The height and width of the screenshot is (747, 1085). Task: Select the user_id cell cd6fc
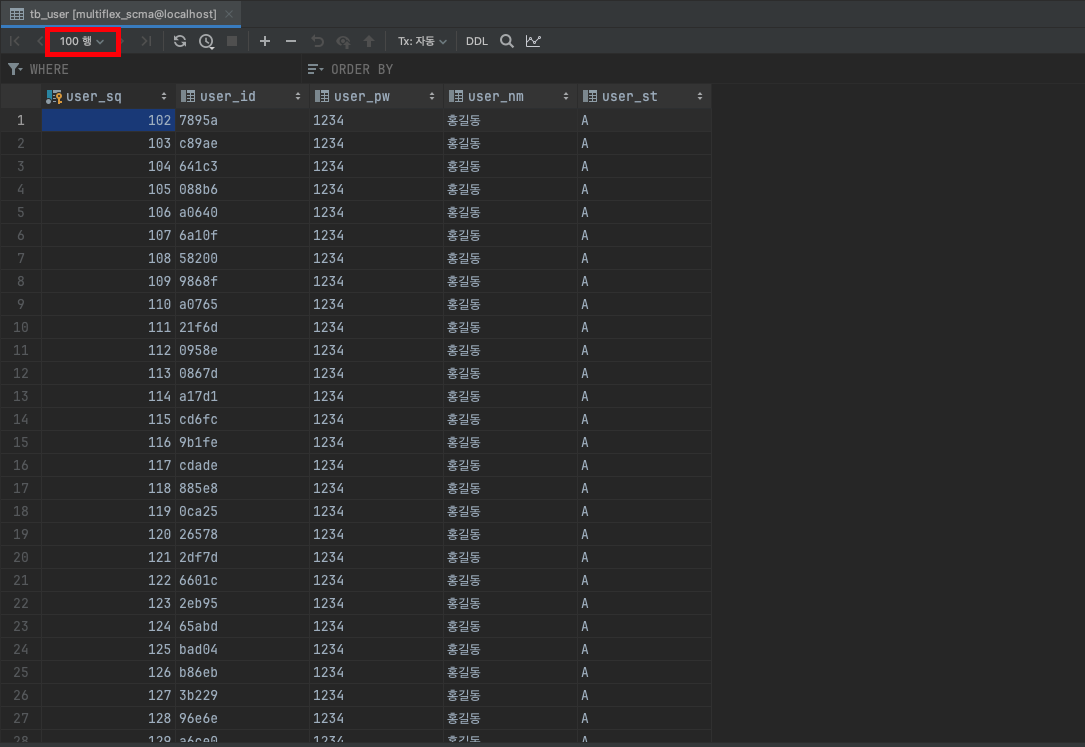click(242, 419)
